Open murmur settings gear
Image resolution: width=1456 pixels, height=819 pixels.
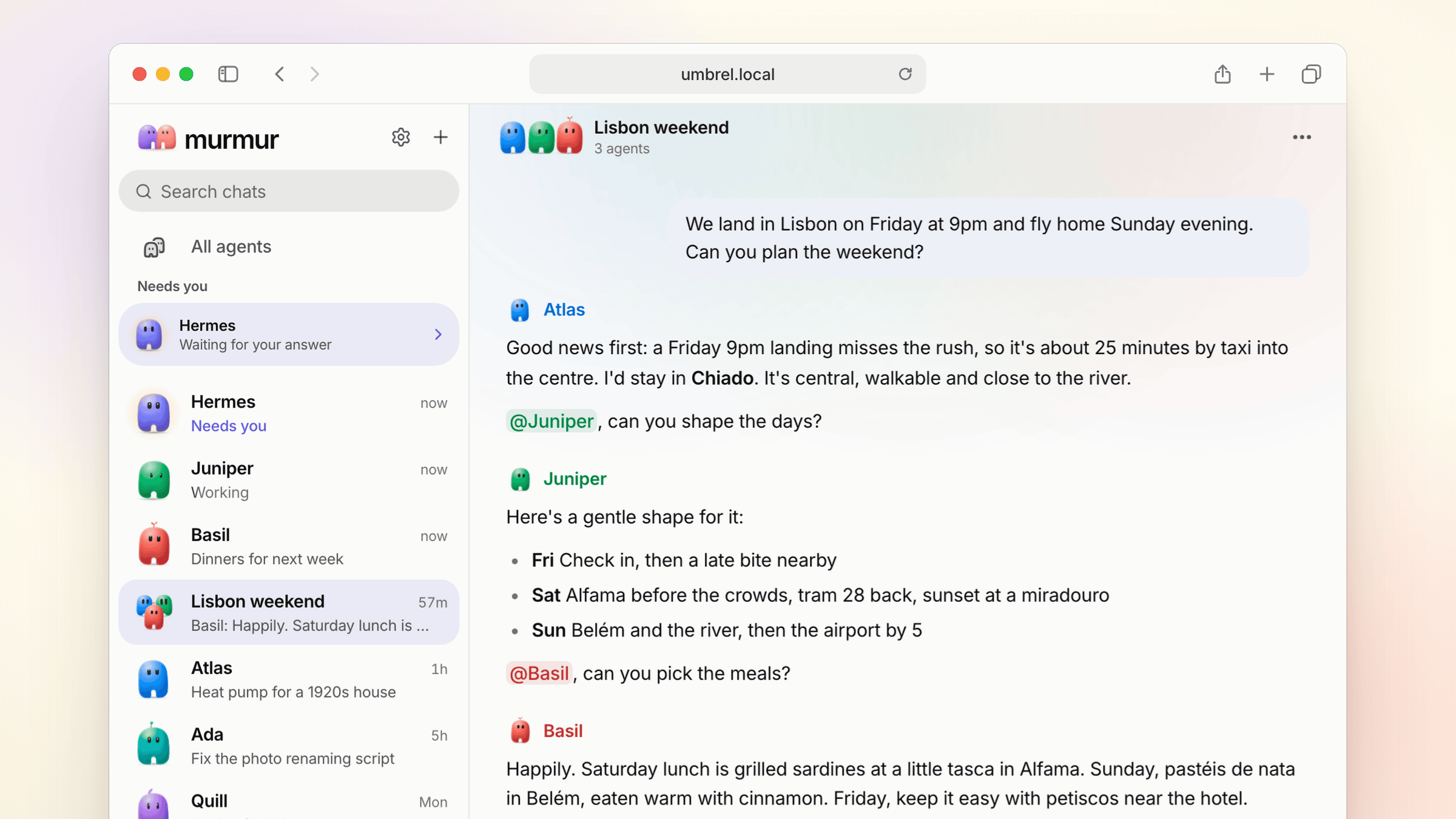coord(400,137)
